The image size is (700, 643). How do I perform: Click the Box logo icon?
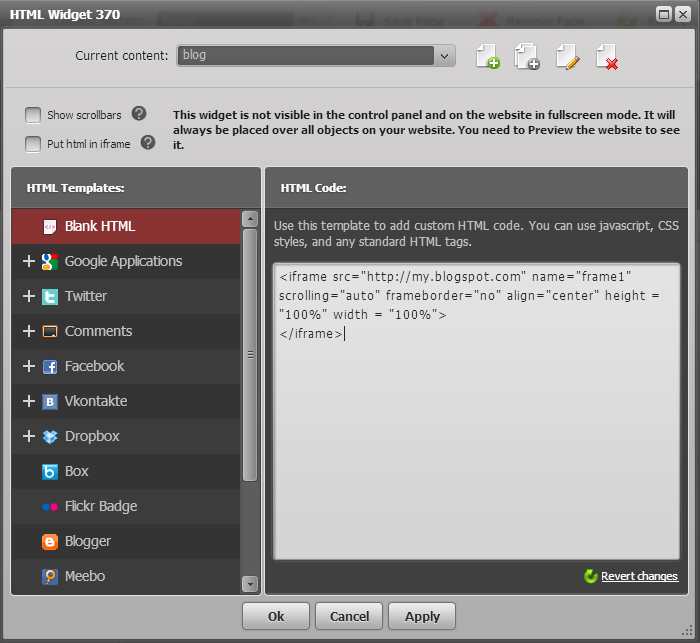(50, 472)
